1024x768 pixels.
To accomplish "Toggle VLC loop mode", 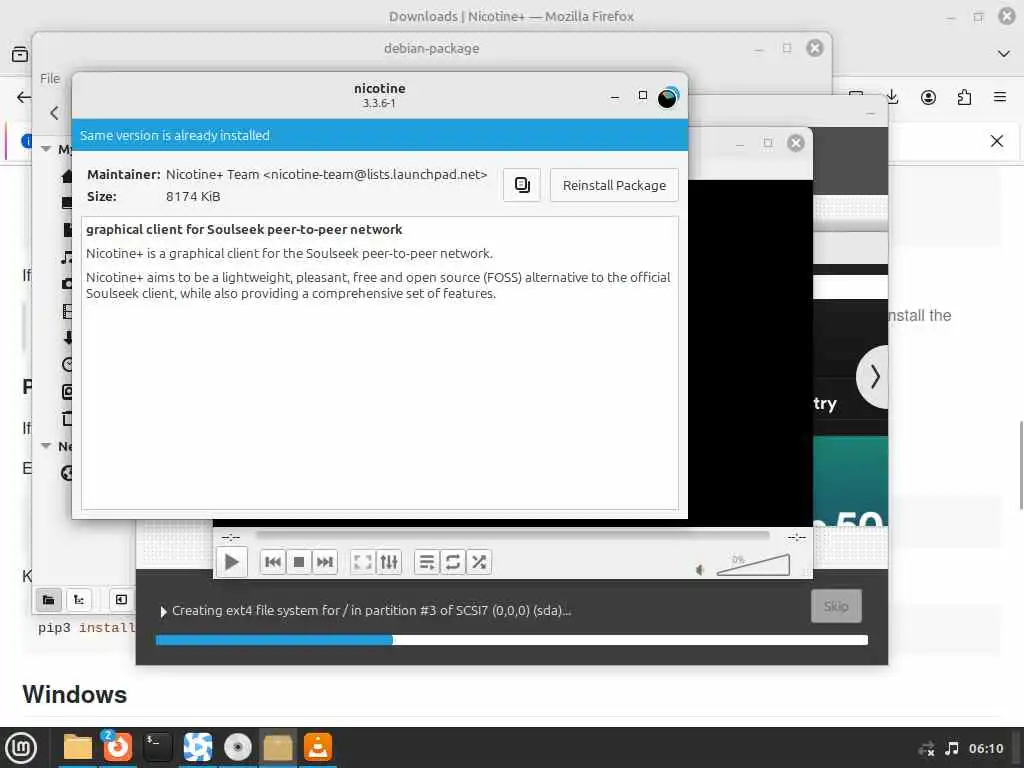I will coord(453,562).
